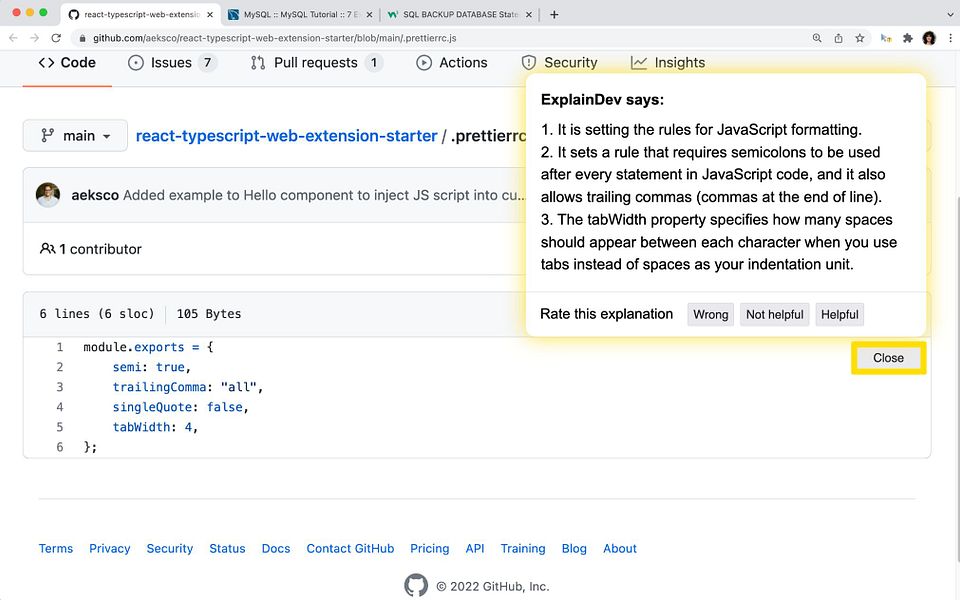Switch to the SQL BACKUP DATABASE browser tab
The image size is (960, 600).
460,14
